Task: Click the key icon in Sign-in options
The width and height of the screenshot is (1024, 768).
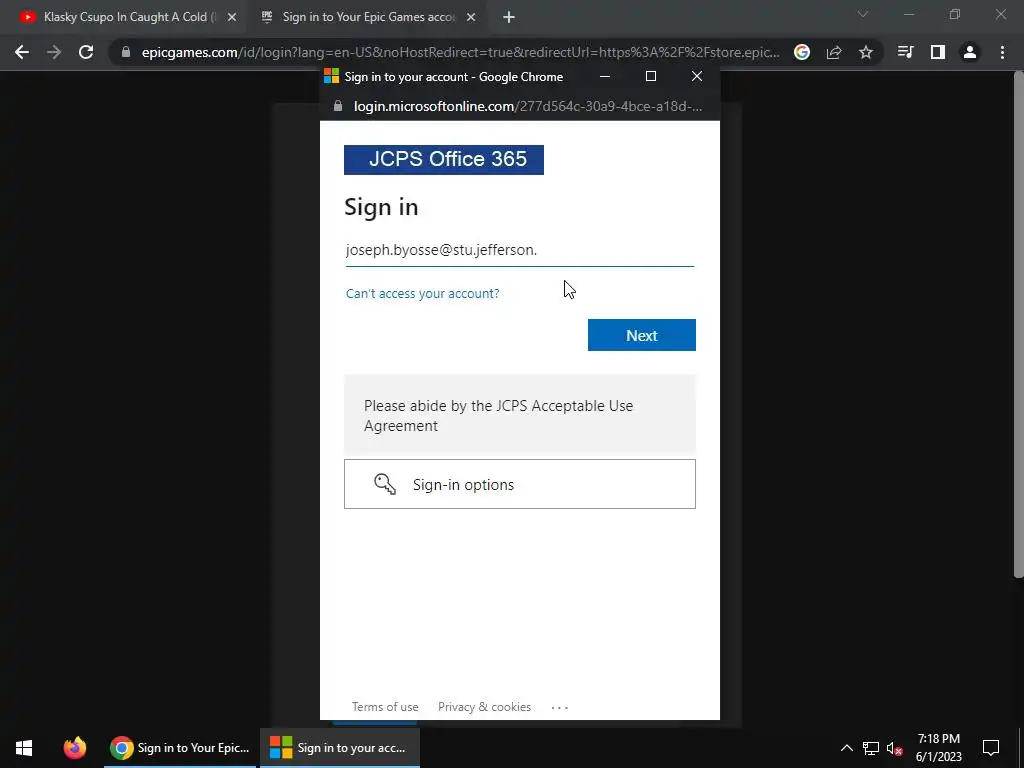Action: 385,484
